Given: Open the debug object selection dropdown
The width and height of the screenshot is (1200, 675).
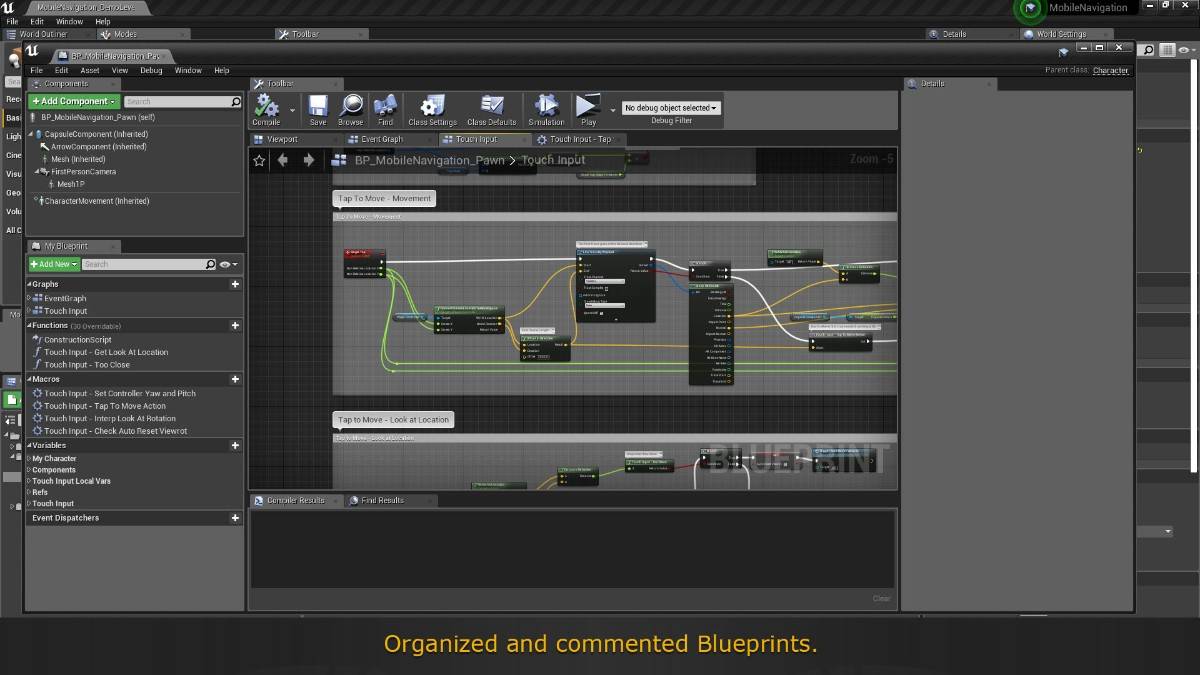Looking at the screenshot, I should (671, 108).
